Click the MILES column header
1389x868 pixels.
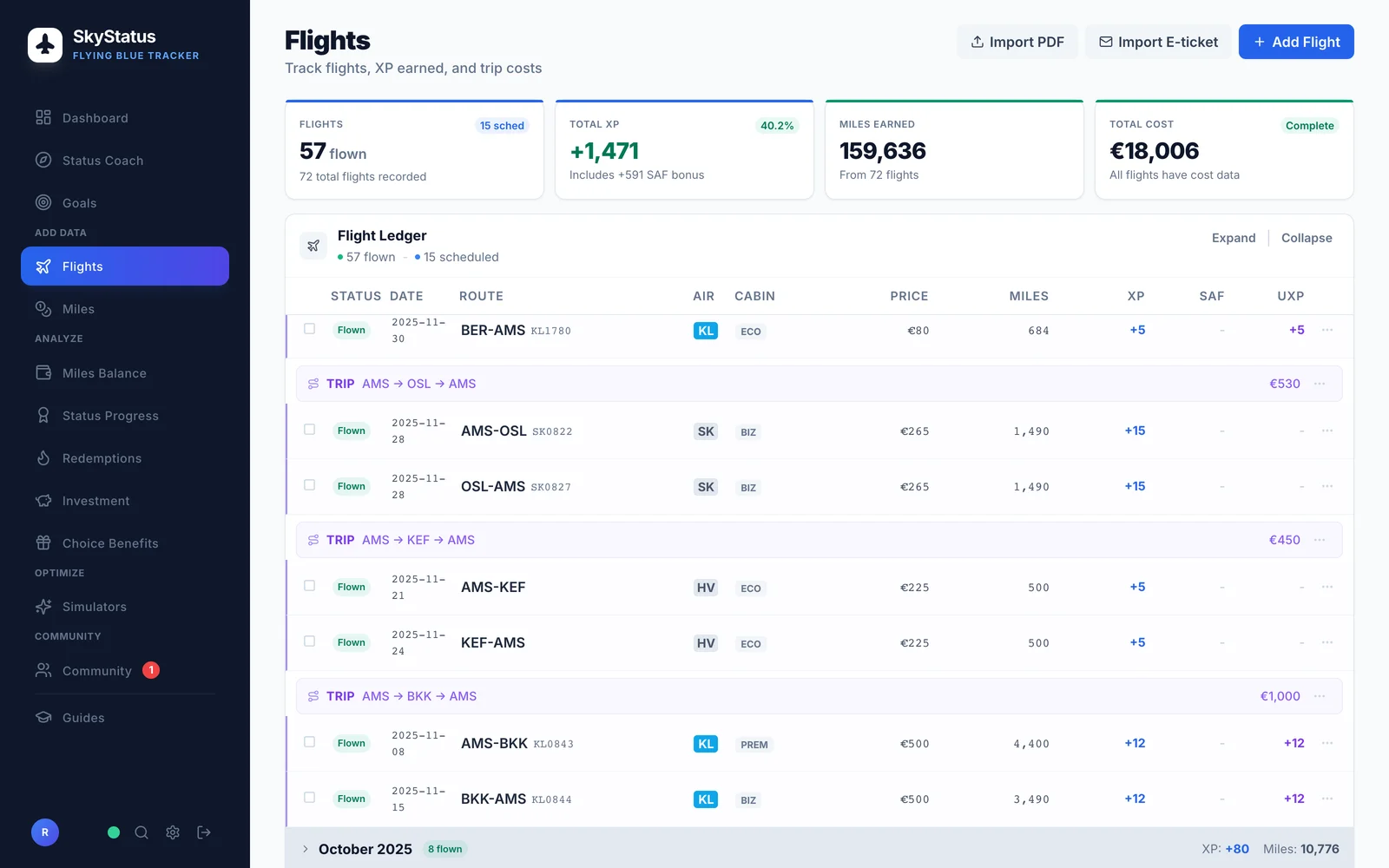(x=1029, y=296)
